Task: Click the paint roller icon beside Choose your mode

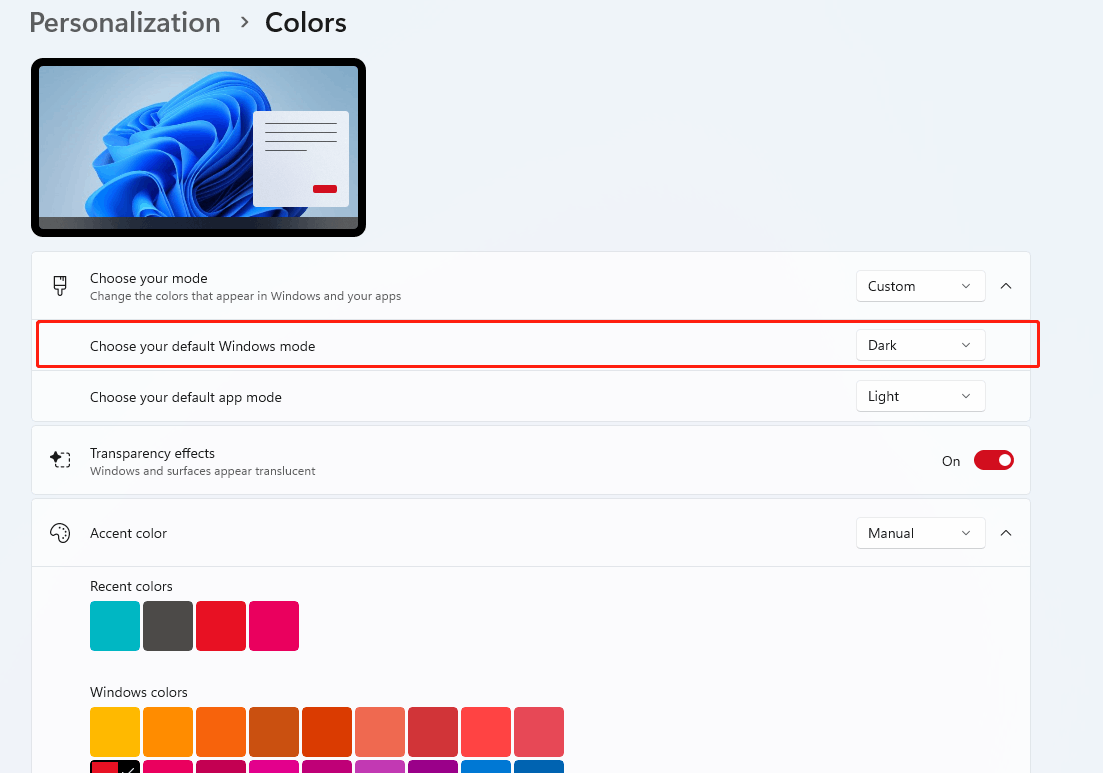Action: pos(60,286)
